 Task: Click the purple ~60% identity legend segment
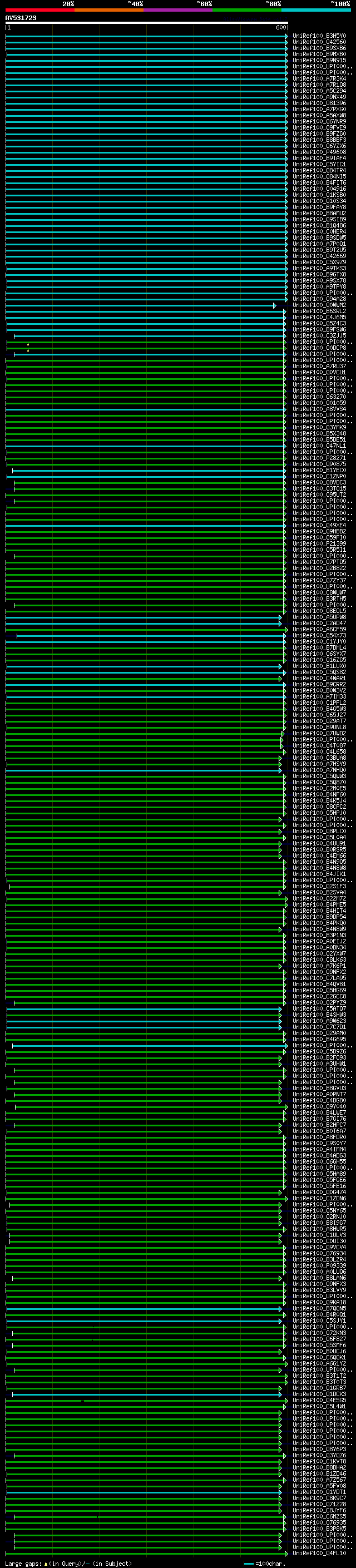pos(179,10)
